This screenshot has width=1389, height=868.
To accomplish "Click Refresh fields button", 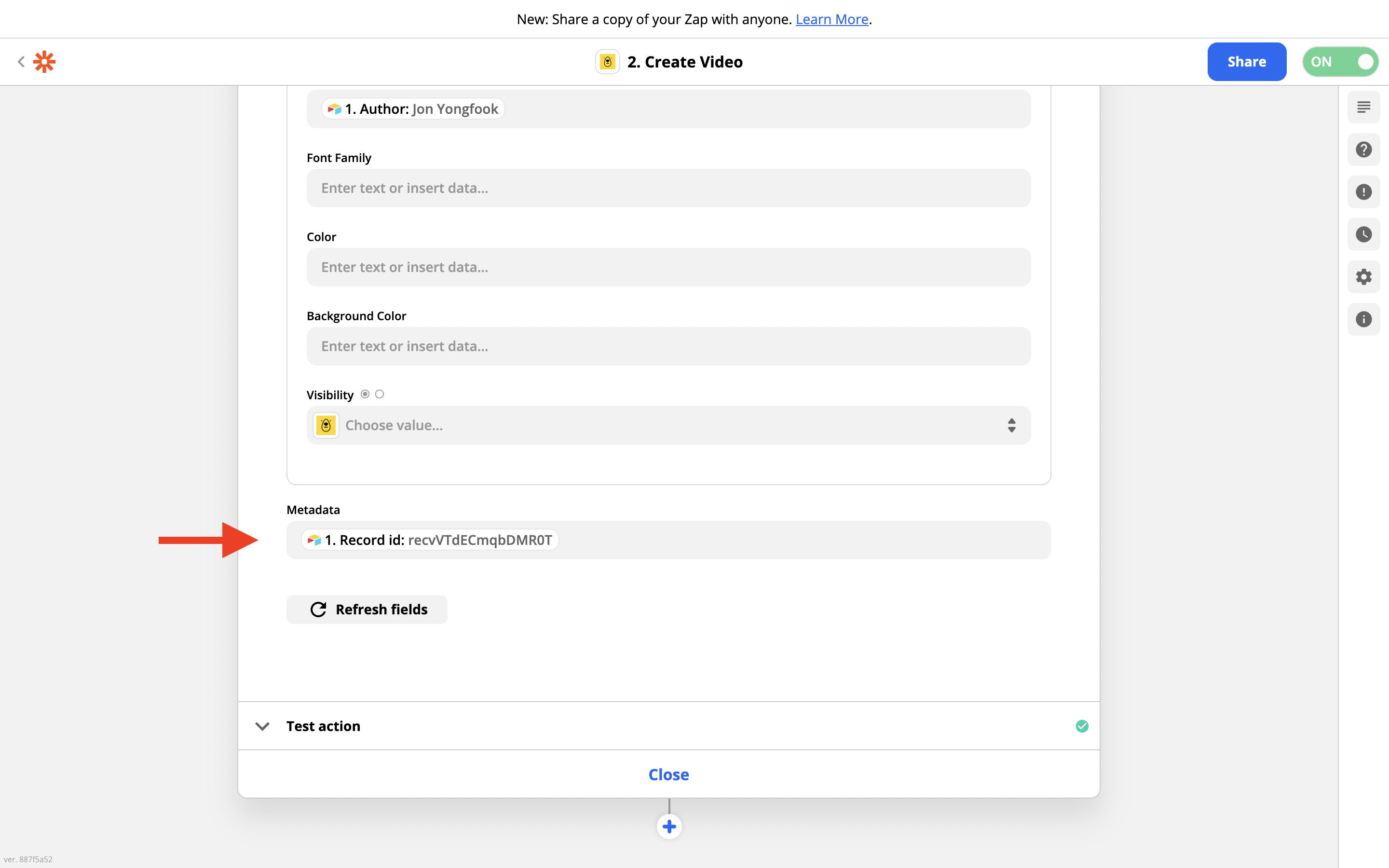I will click(x=367, y=609).
